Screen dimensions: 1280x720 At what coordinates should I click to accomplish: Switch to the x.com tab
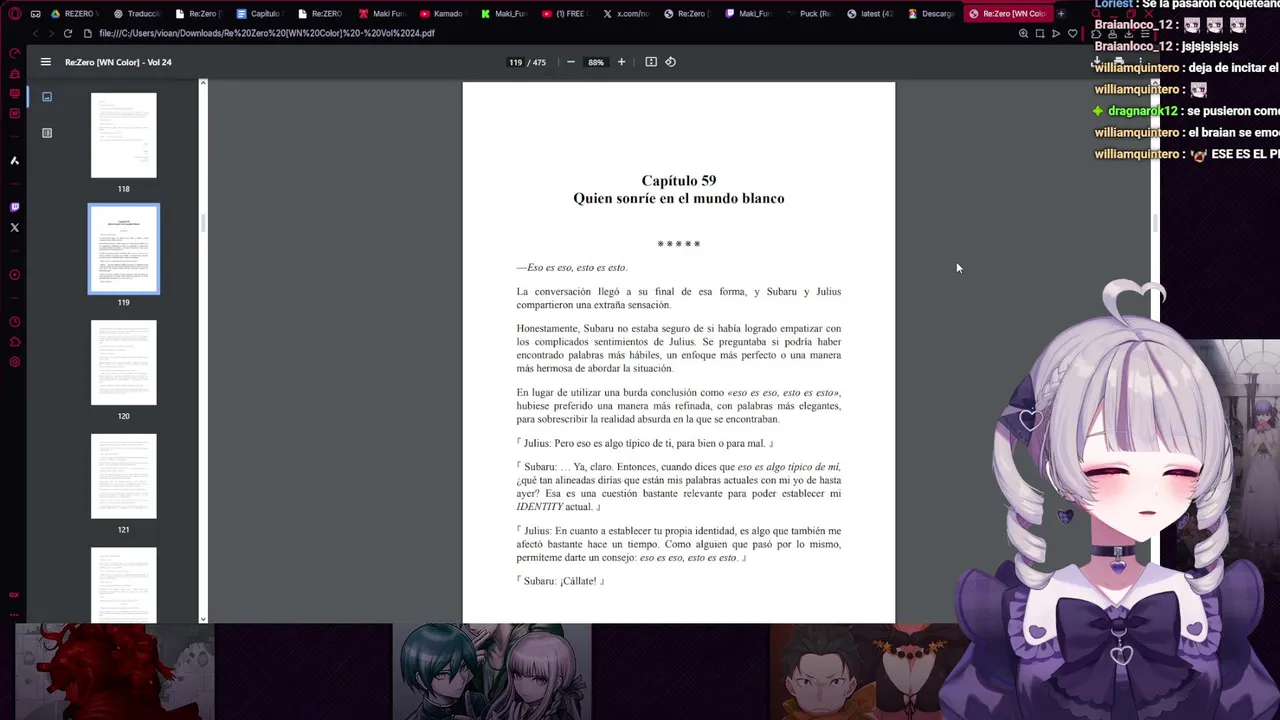[x=627, y=14]
